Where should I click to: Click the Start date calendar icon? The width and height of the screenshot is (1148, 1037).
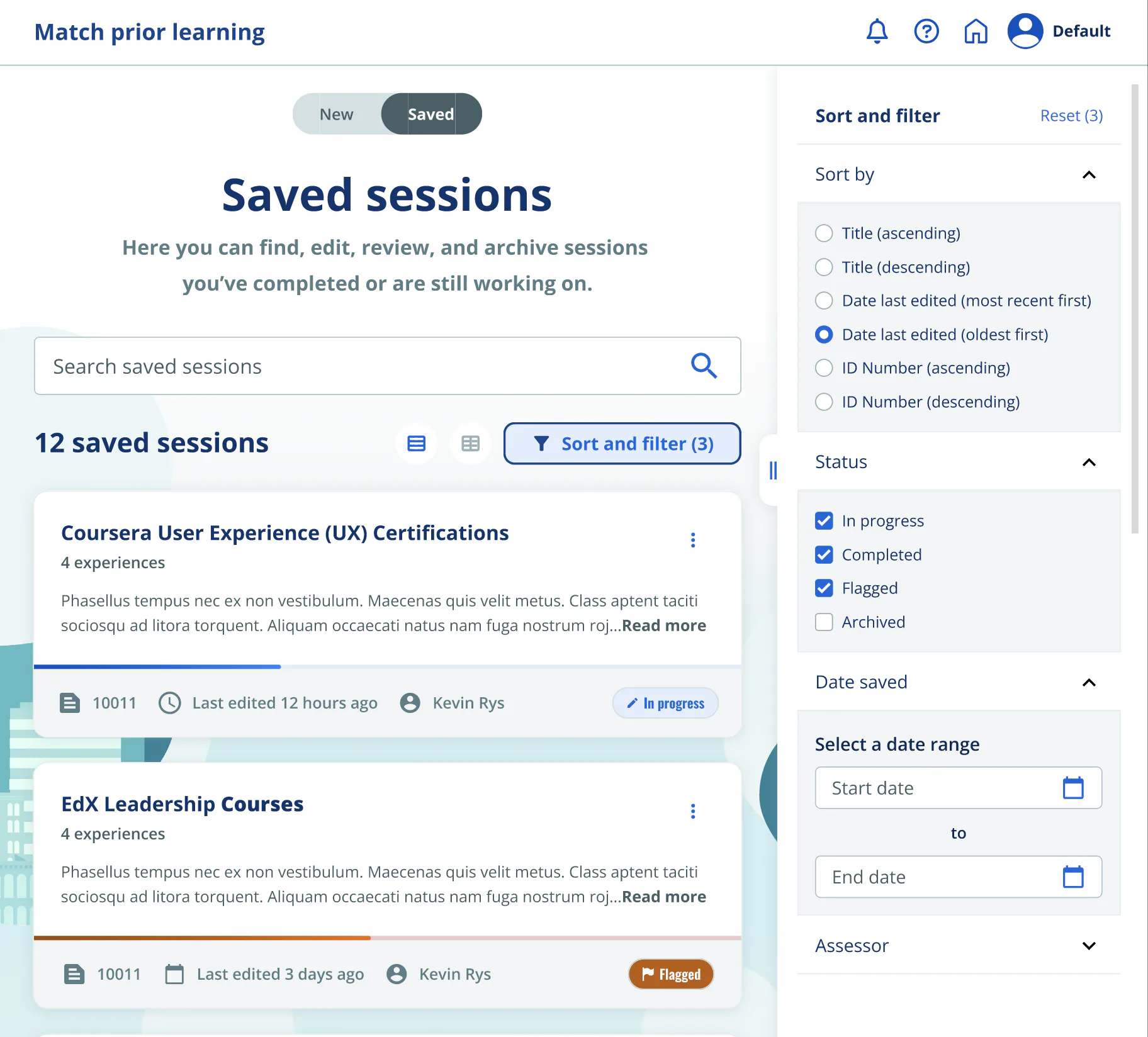[x=1073, y=788]
